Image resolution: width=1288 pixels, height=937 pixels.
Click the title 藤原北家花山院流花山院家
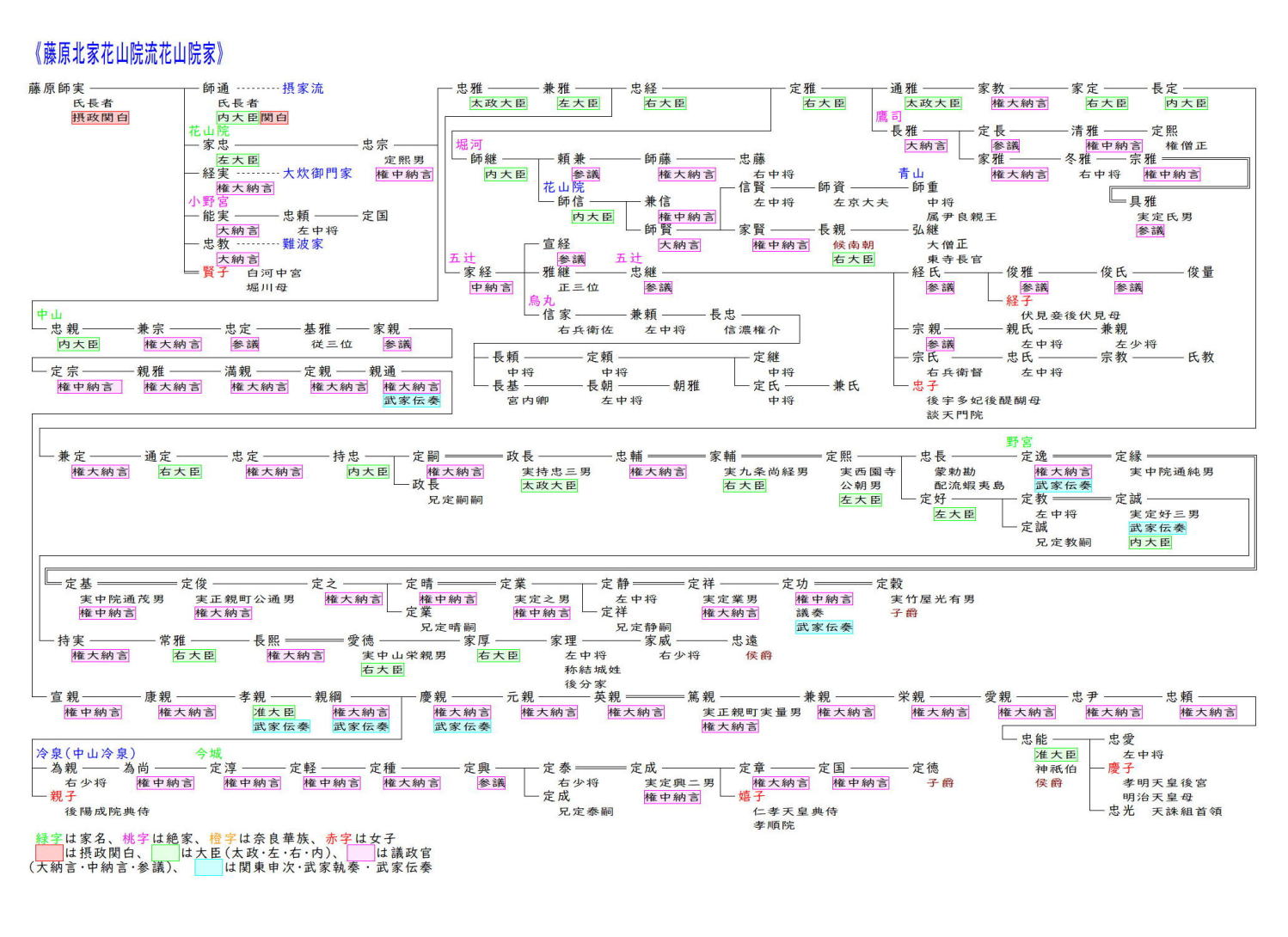click(x=129, y=54)
